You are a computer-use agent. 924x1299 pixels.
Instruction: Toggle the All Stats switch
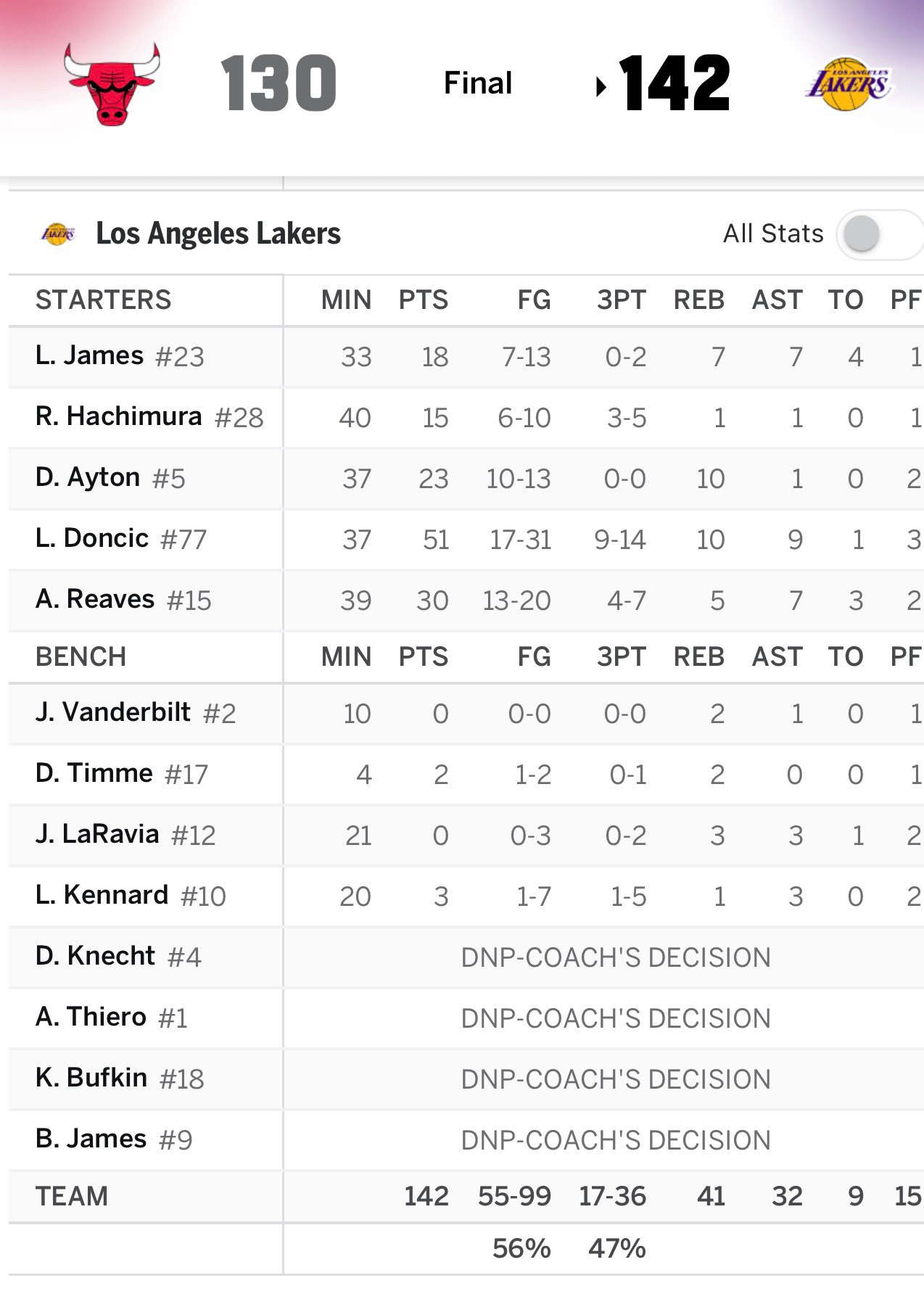[879, 234]
